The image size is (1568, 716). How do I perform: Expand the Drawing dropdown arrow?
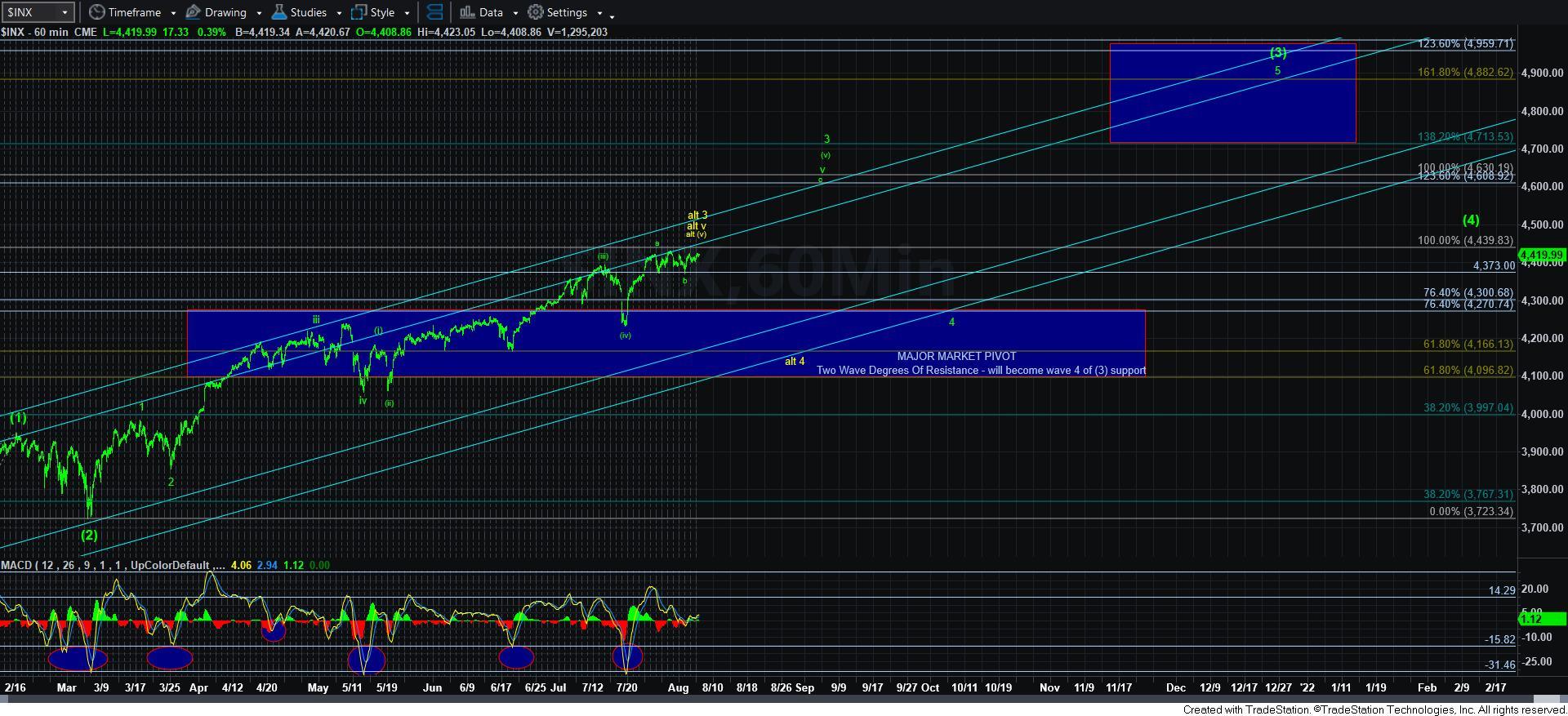(259, 13)
